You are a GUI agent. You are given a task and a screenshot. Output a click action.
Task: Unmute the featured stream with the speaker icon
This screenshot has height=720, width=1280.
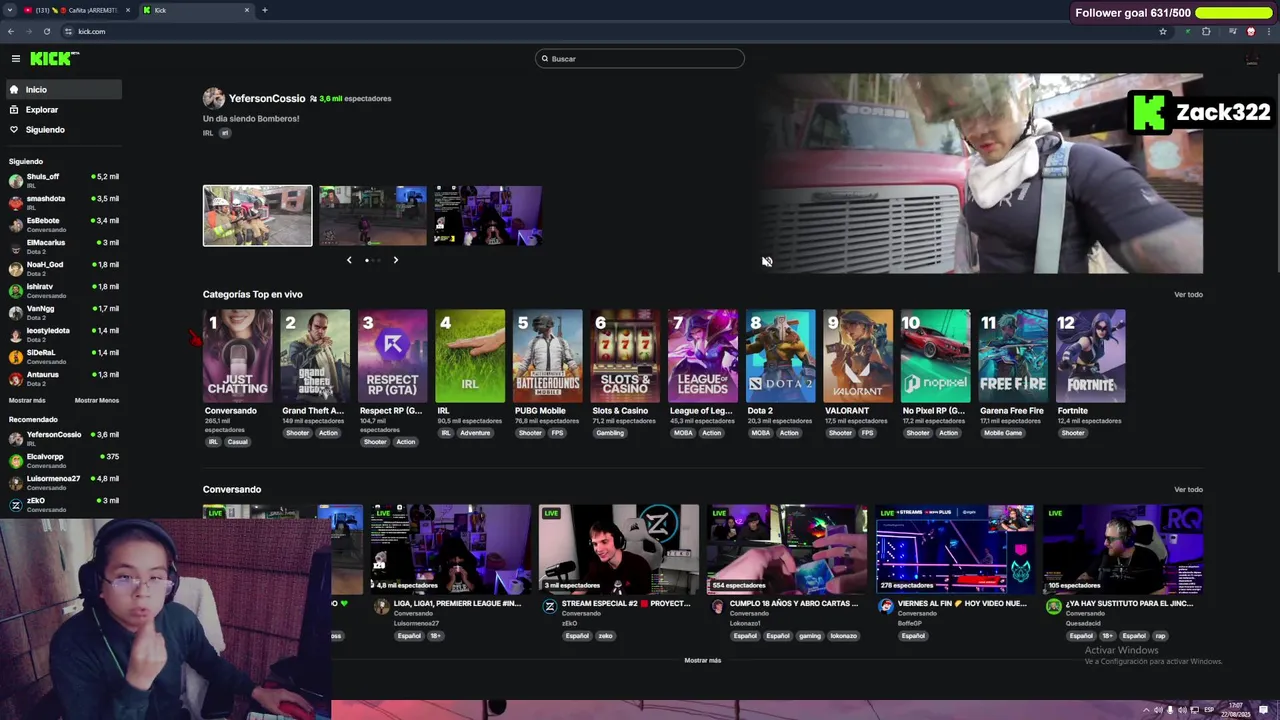tap(767, 261)
